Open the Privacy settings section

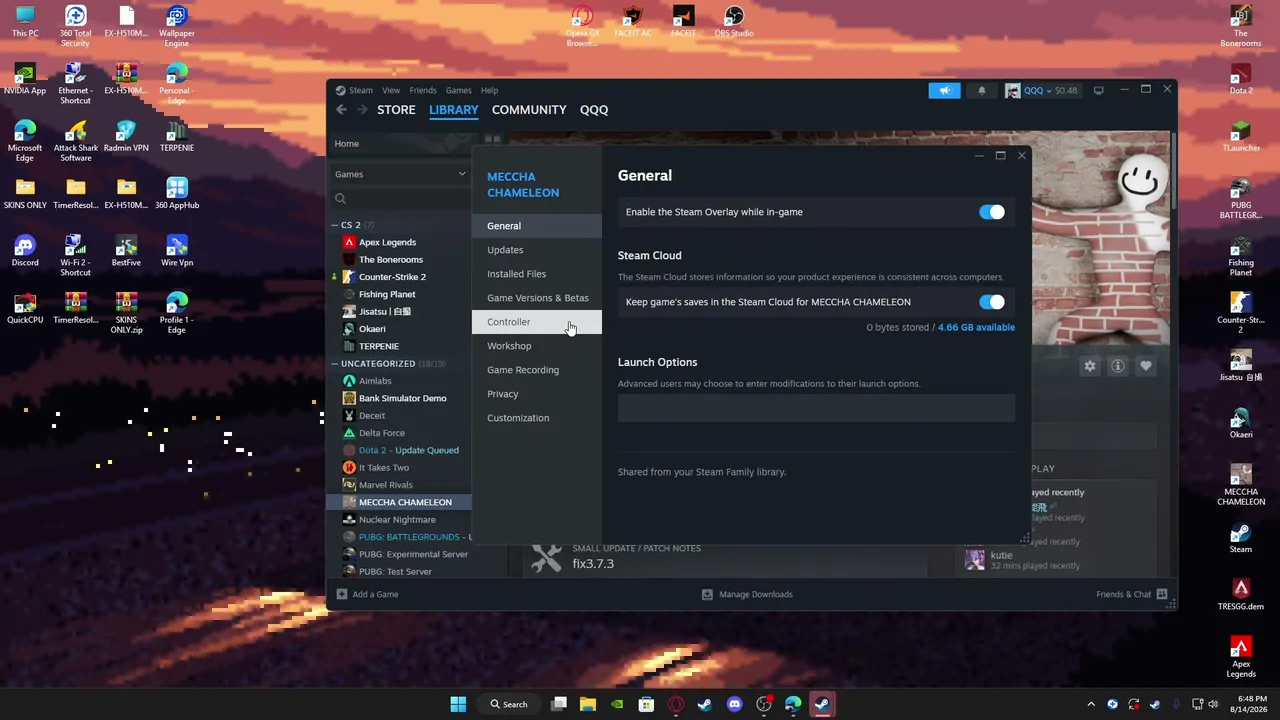pos(537,394)
